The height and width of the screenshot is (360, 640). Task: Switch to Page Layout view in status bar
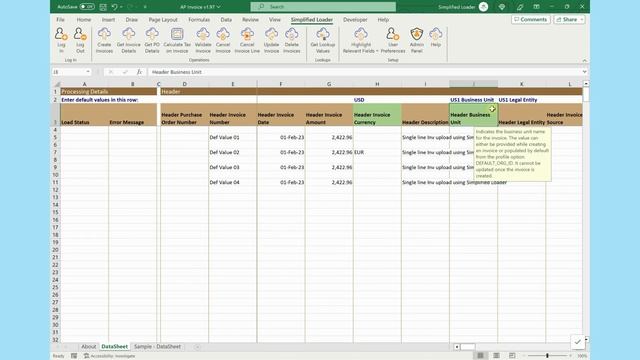496,356
